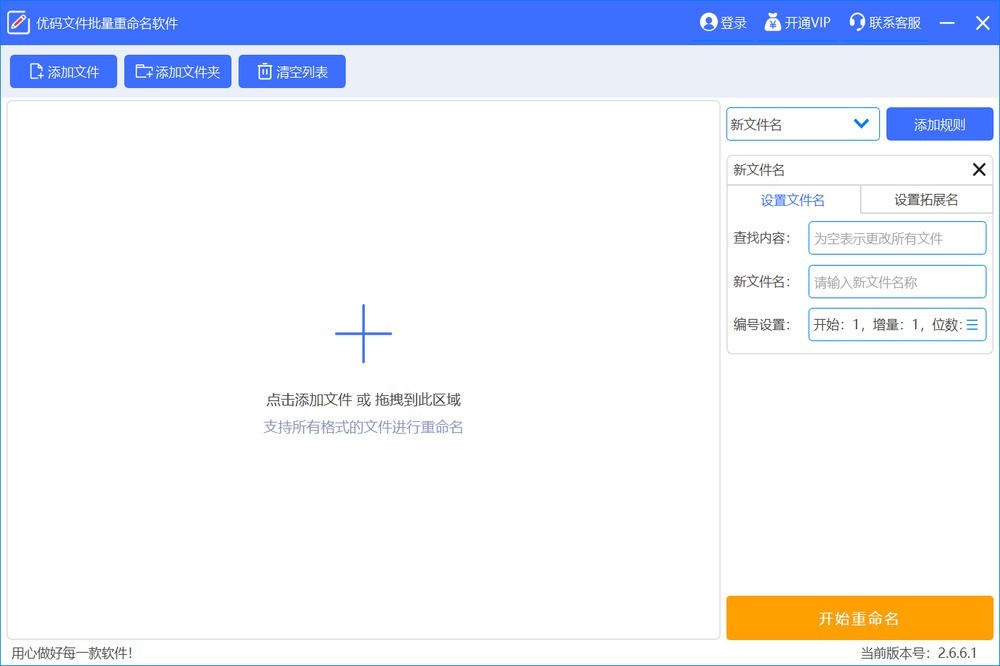Viewport: 1000px width, 666px height.
Task: Close the application window
Action: [982, 23]
